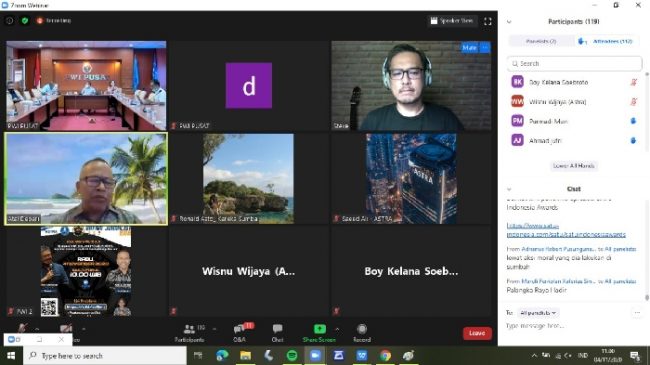Click the Type message here field
This screenshot has width=650, height=365.
tap(574, 326)
